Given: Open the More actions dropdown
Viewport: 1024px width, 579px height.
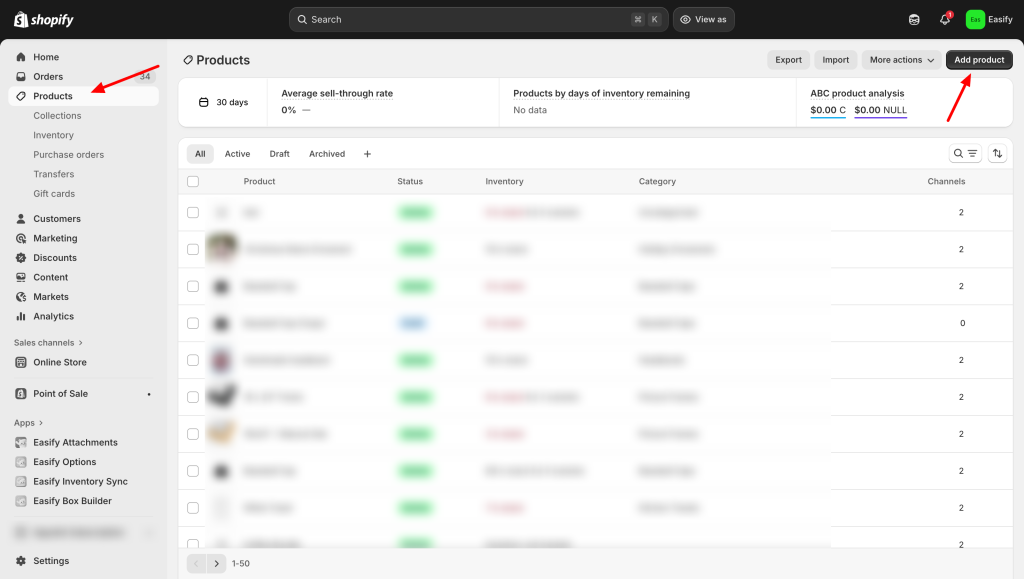Looking at the screenshot, I should click(901, 60).
